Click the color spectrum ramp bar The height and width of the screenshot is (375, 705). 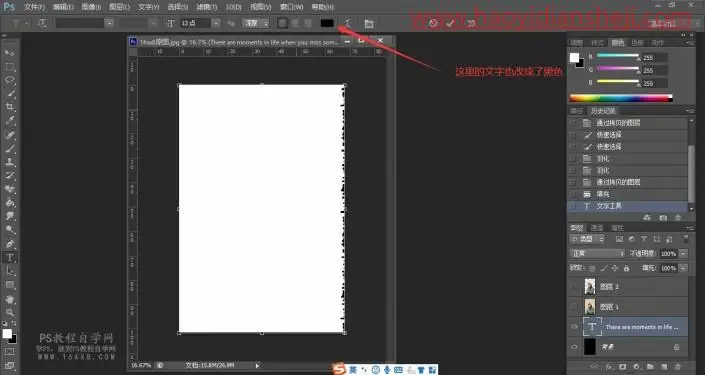click(x=621, y=98)
